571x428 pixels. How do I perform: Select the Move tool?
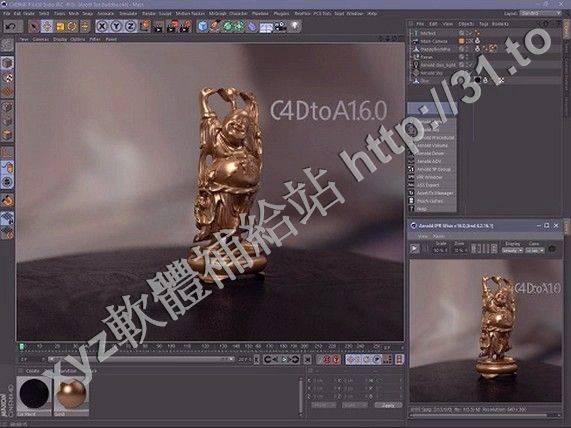click(x=47, y=27)
